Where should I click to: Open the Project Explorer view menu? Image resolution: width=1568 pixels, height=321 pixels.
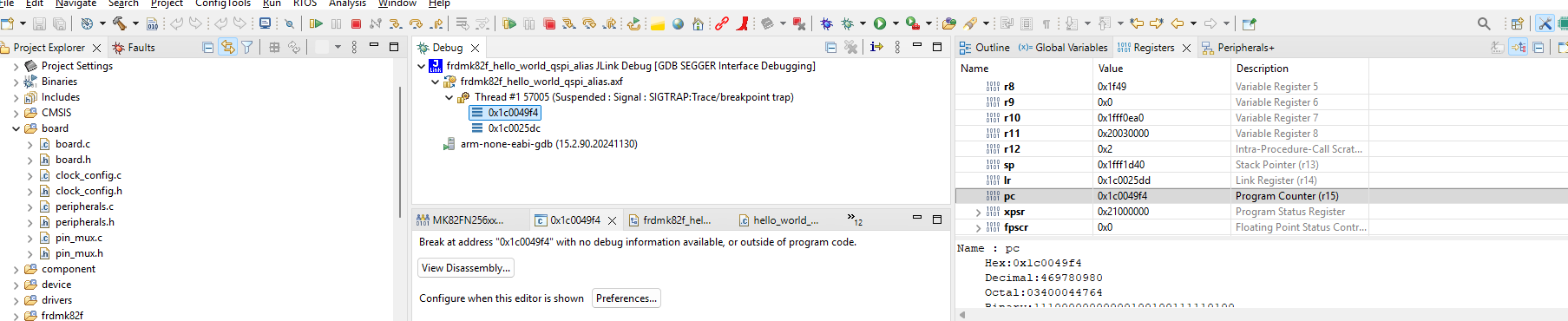coord(354,47)
